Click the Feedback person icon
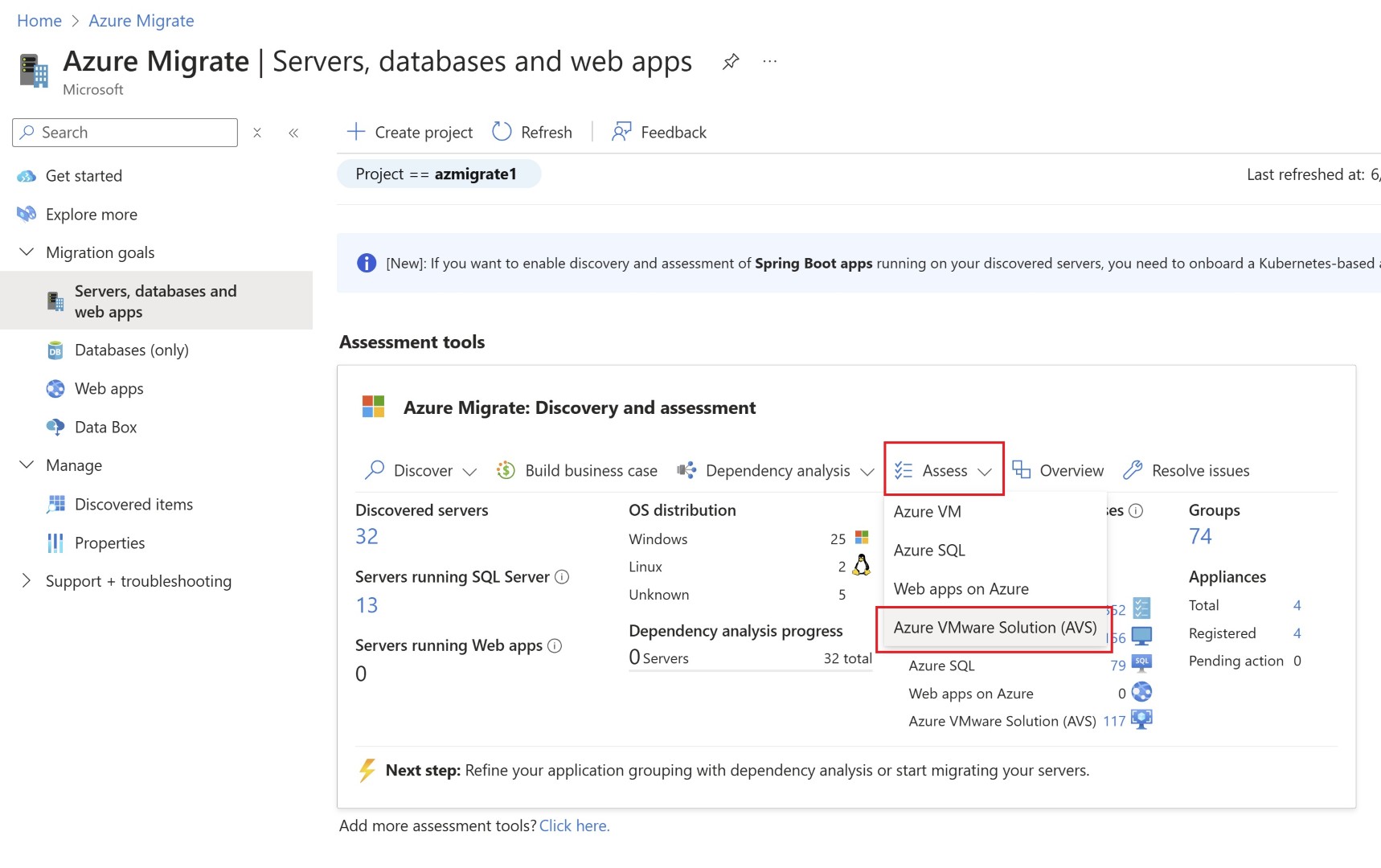 coord(621,132)
